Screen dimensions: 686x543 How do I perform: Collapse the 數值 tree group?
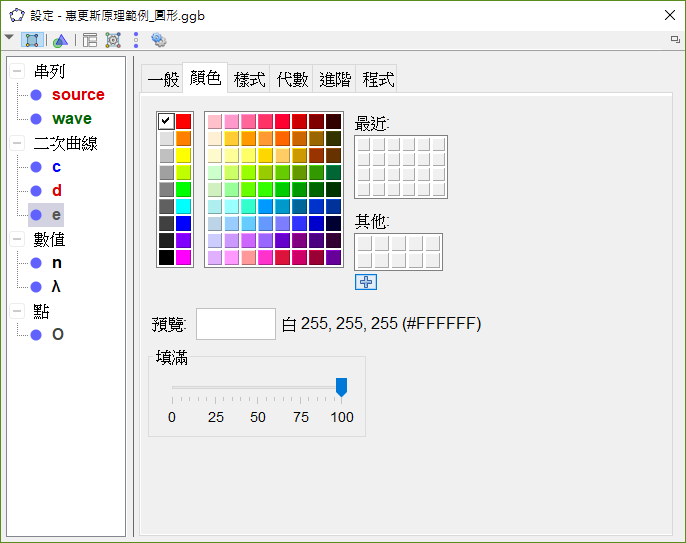(17, 239)
